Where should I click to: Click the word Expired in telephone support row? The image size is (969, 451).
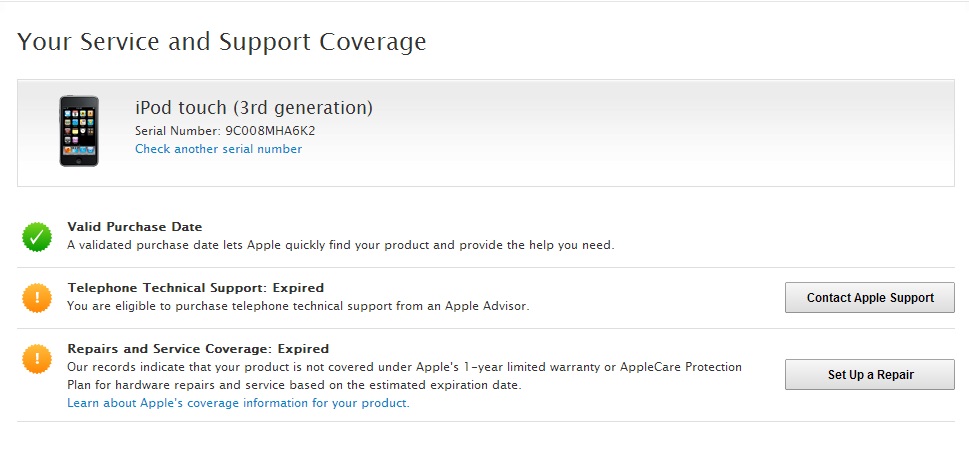coord(298,288)
